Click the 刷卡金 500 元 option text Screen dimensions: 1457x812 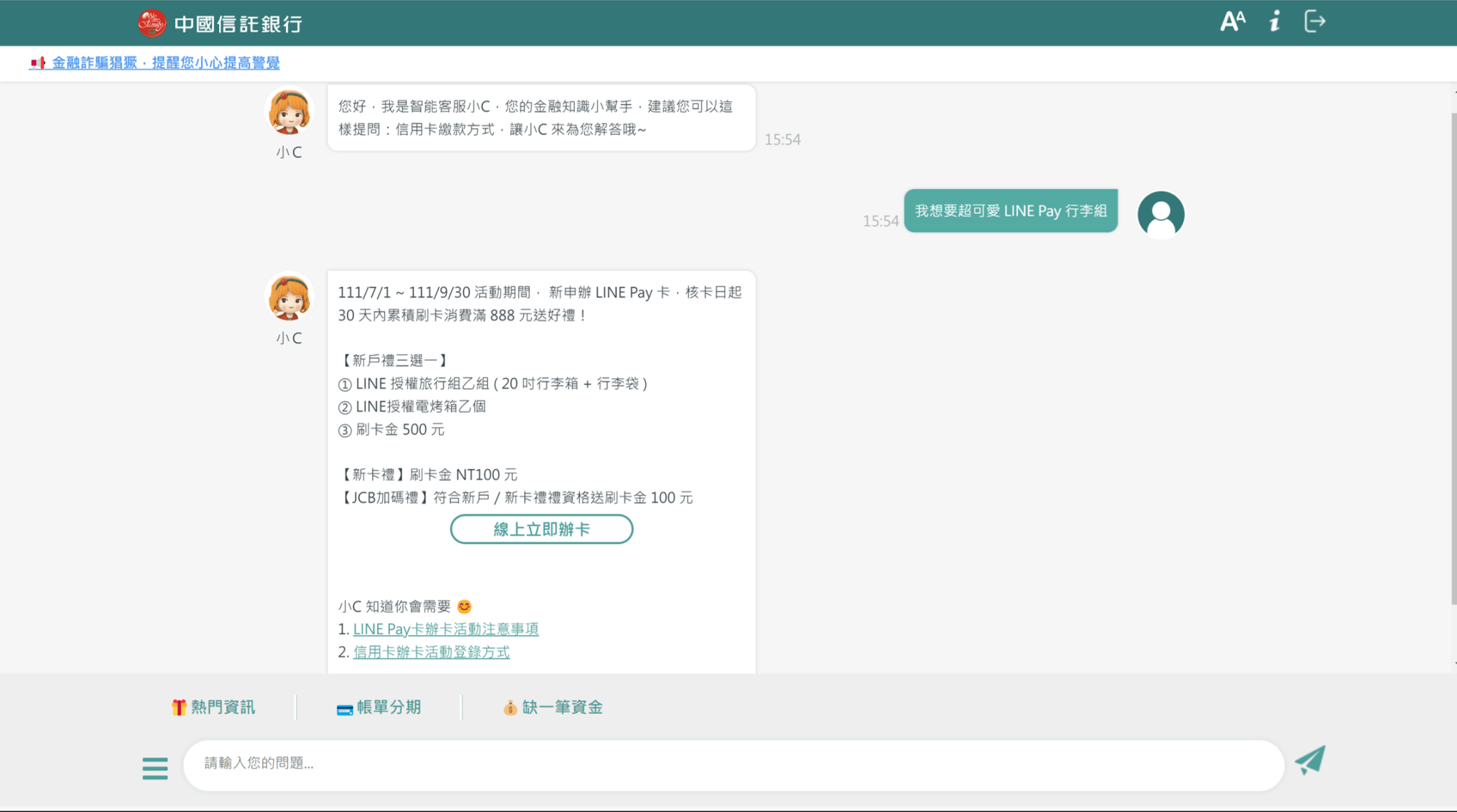(391, 429)
